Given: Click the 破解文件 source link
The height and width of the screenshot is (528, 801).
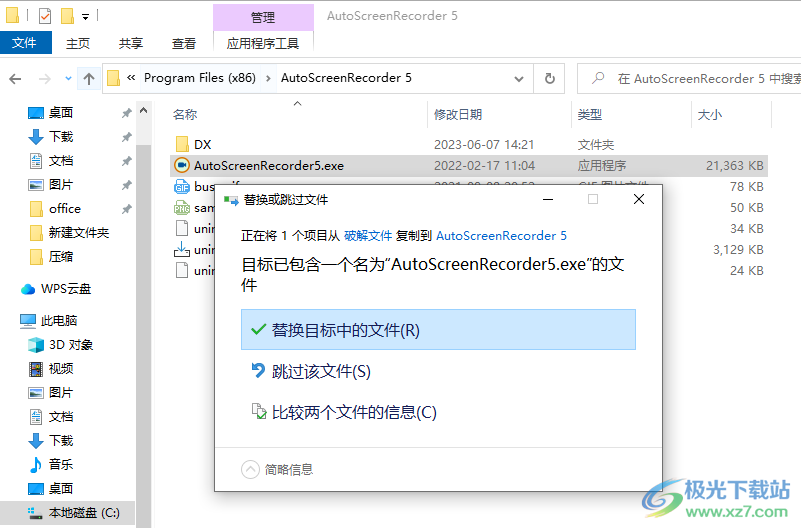Looking at the screenshot, I should tap(368, 235).
